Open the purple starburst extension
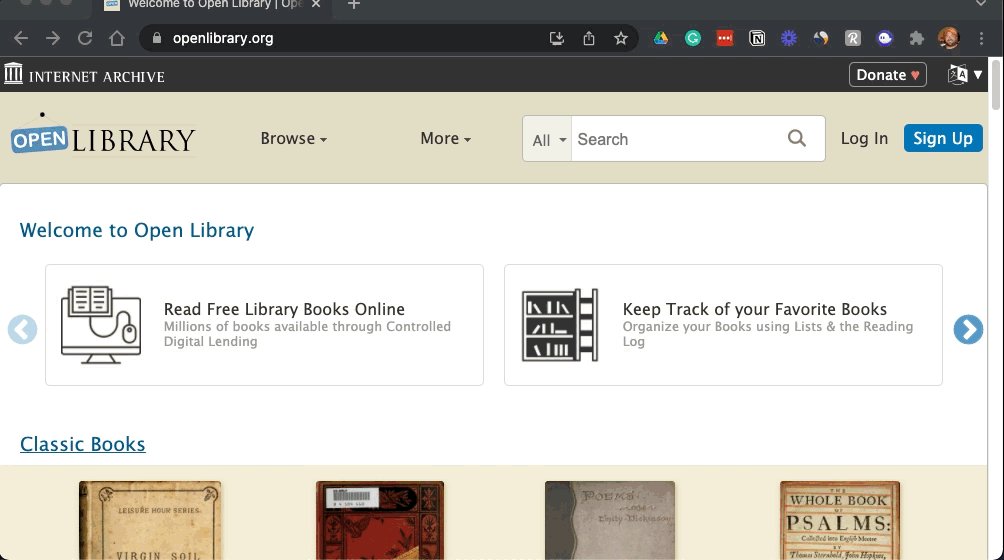The width and height of the screenshot is (1004, 560). 789,38
